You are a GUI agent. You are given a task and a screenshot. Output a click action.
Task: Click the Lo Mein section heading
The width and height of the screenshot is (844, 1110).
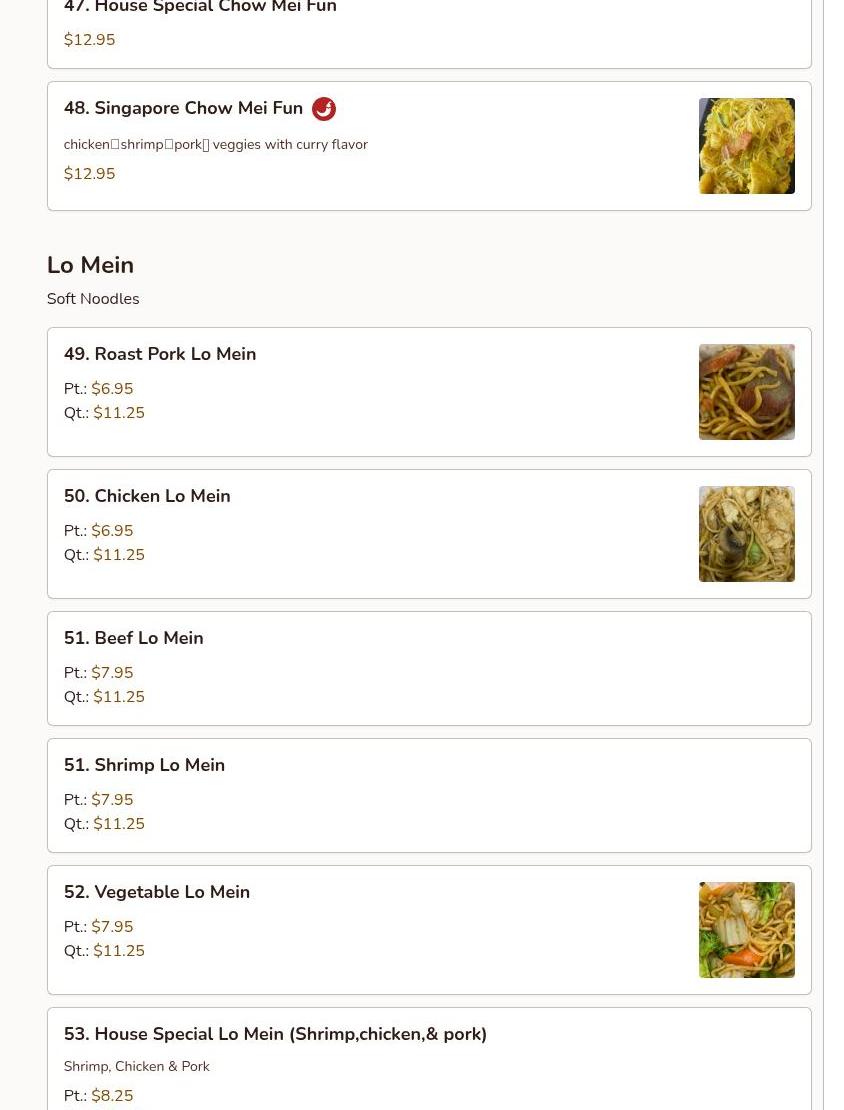pos(90,265)
